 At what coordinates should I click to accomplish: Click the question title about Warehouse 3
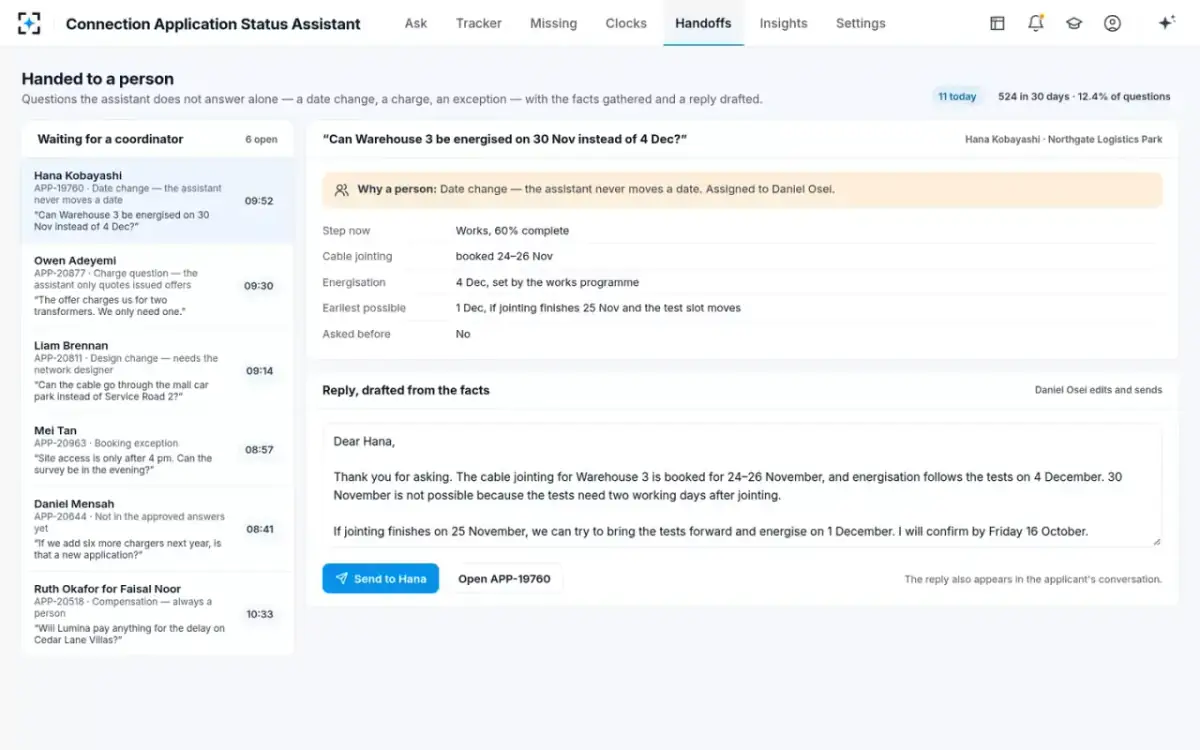click(x=505, y=139)
